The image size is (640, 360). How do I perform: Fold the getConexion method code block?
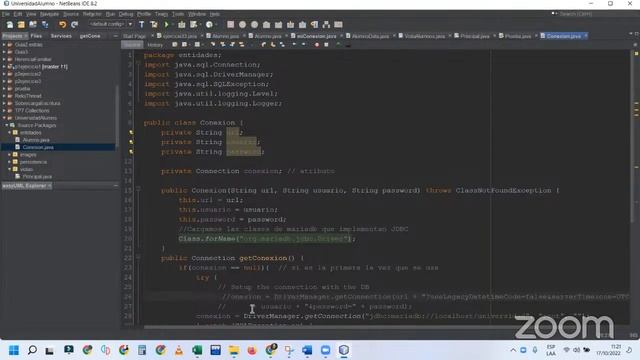point(138,258)
